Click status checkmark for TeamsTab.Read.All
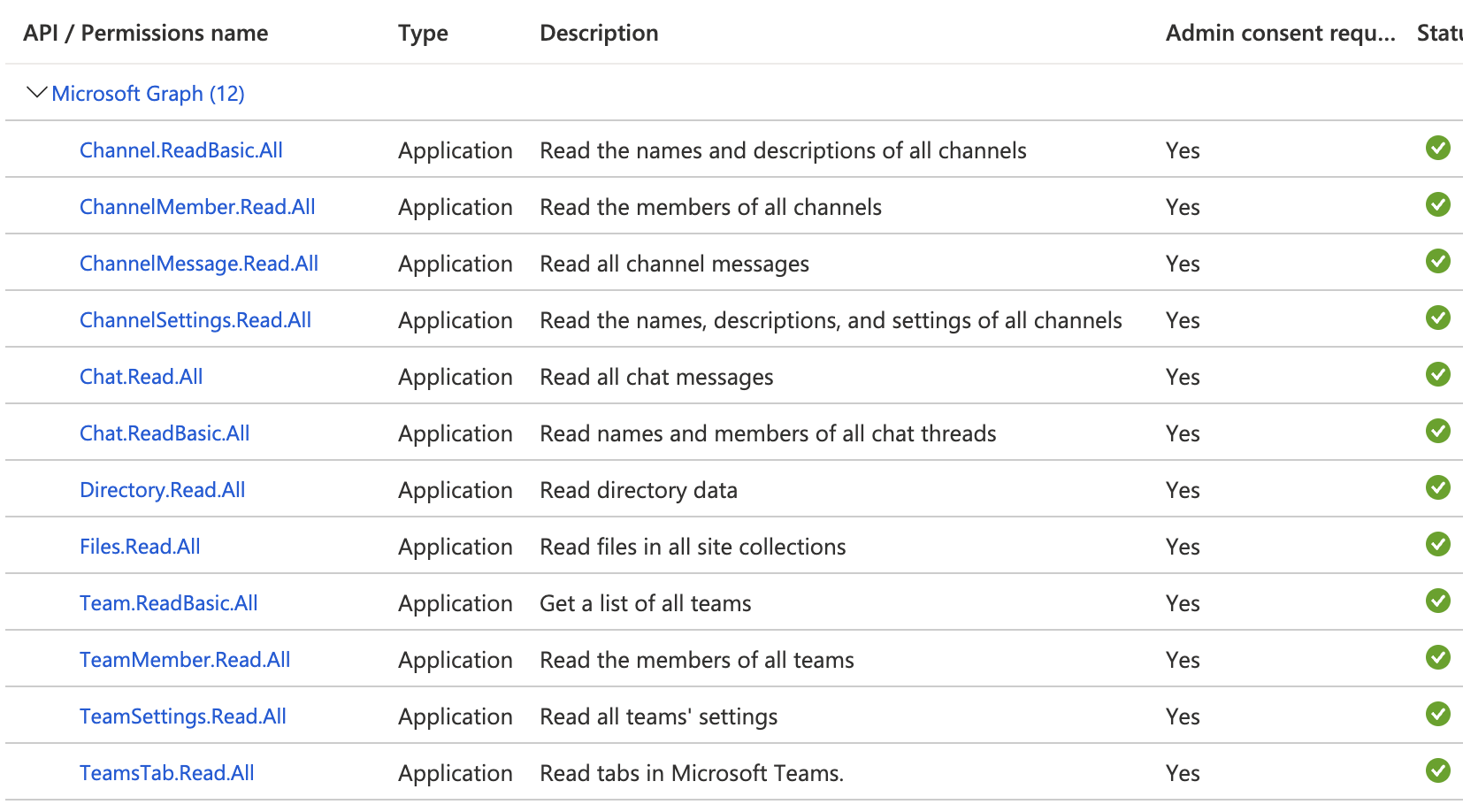 (1437, 771)
